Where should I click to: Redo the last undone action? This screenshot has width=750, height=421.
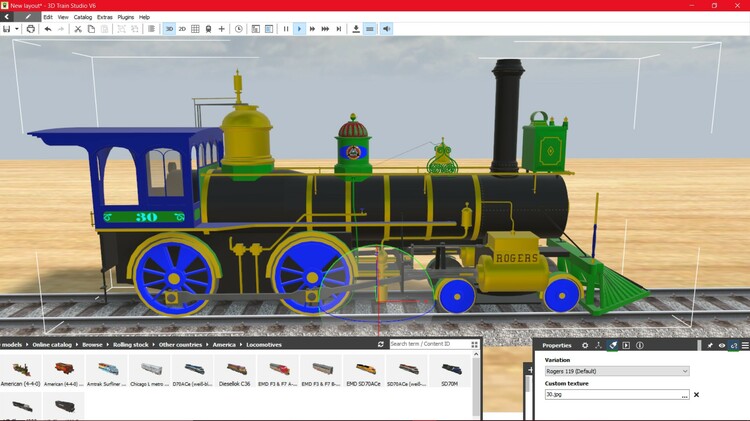click(61, 29)
